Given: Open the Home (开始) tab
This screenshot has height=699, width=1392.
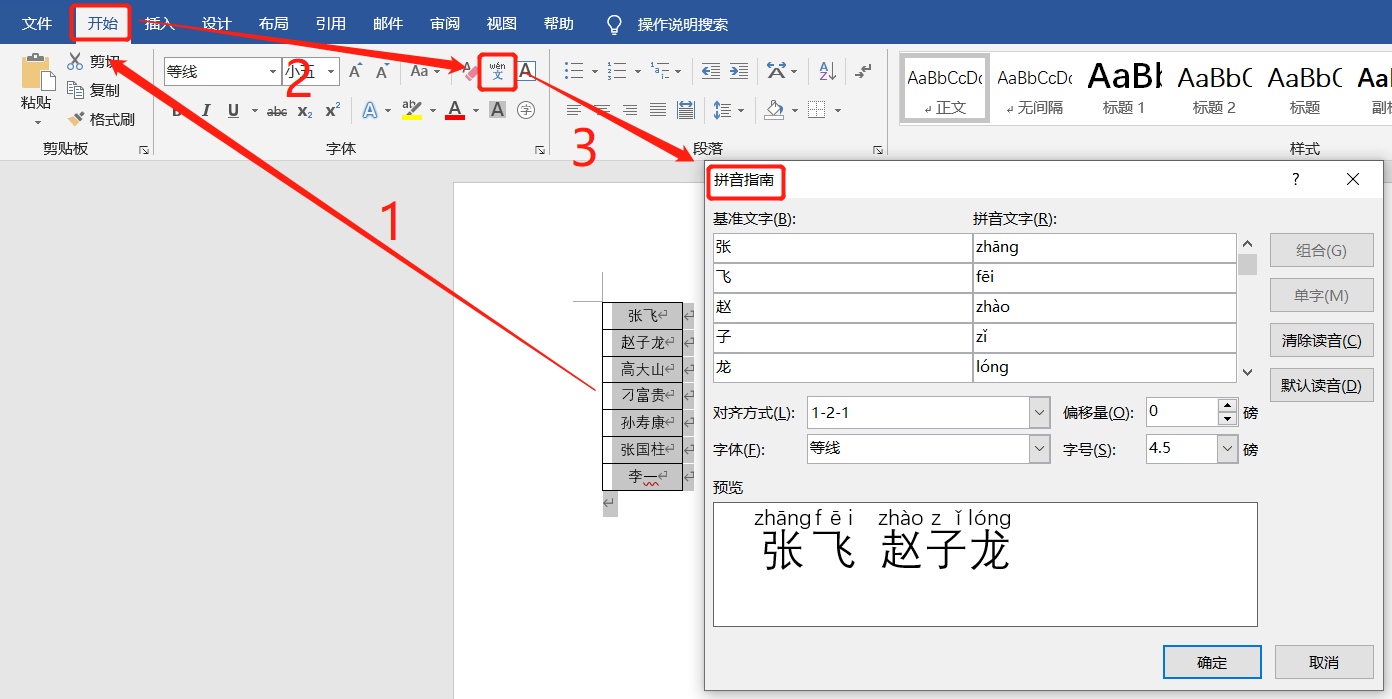Looking at the screenshot, I should tap(102, 23).
